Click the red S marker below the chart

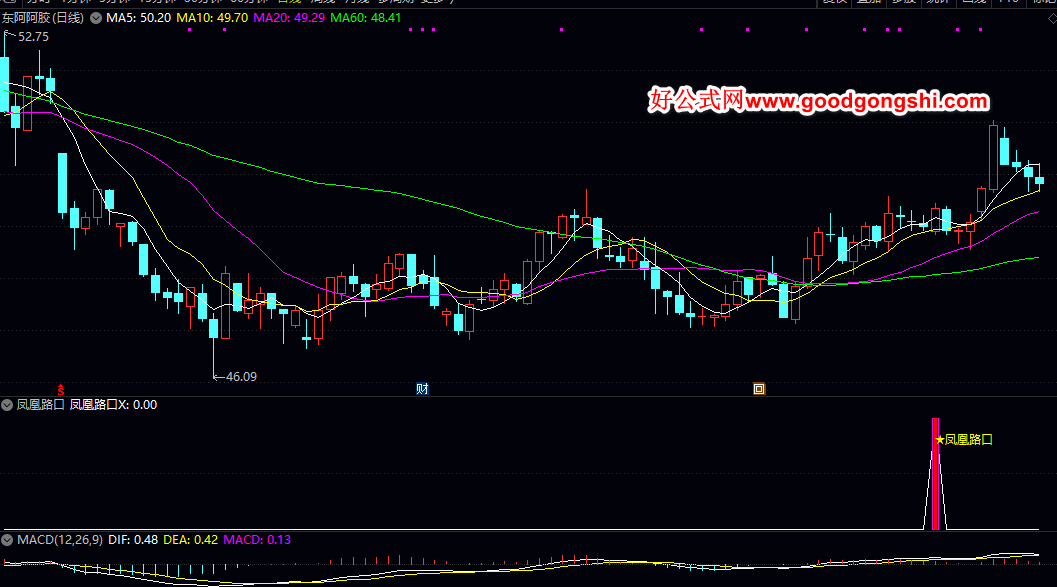point(61,390)
